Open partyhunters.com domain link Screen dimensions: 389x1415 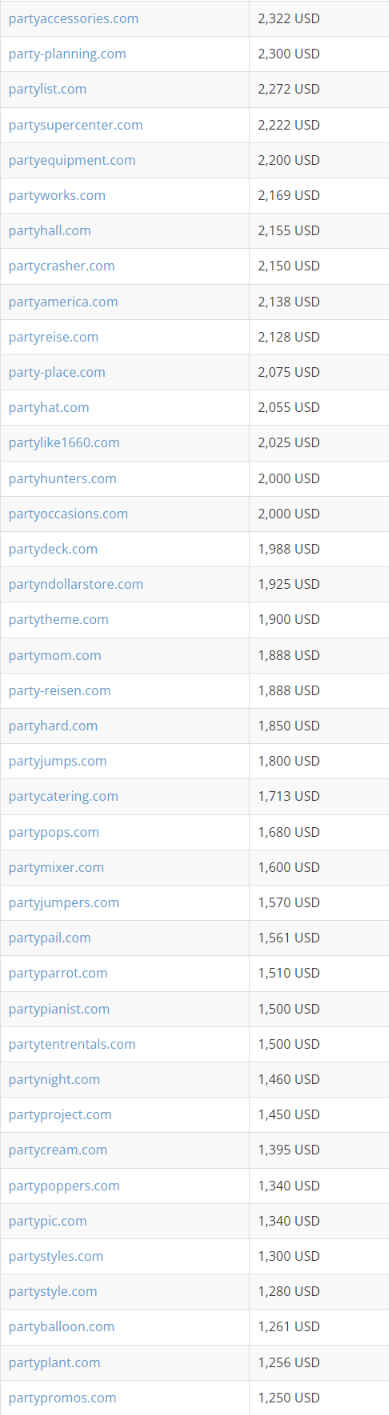[62, 478]
